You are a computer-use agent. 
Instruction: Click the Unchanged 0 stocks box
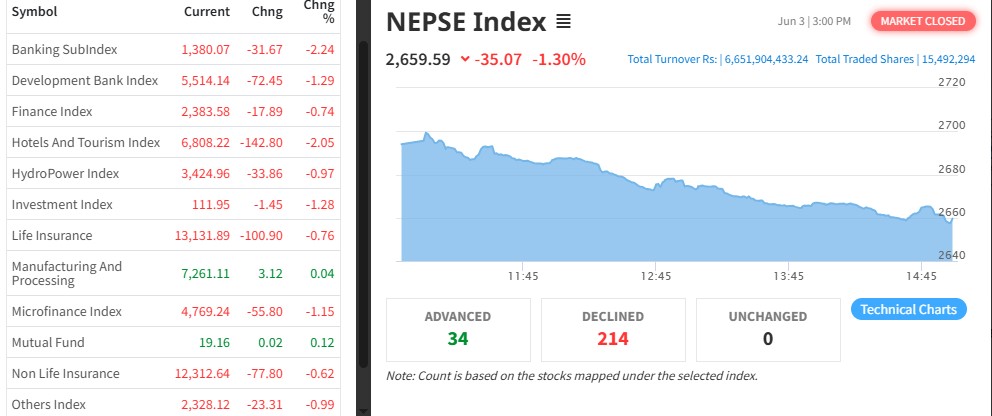click(768, 329)
